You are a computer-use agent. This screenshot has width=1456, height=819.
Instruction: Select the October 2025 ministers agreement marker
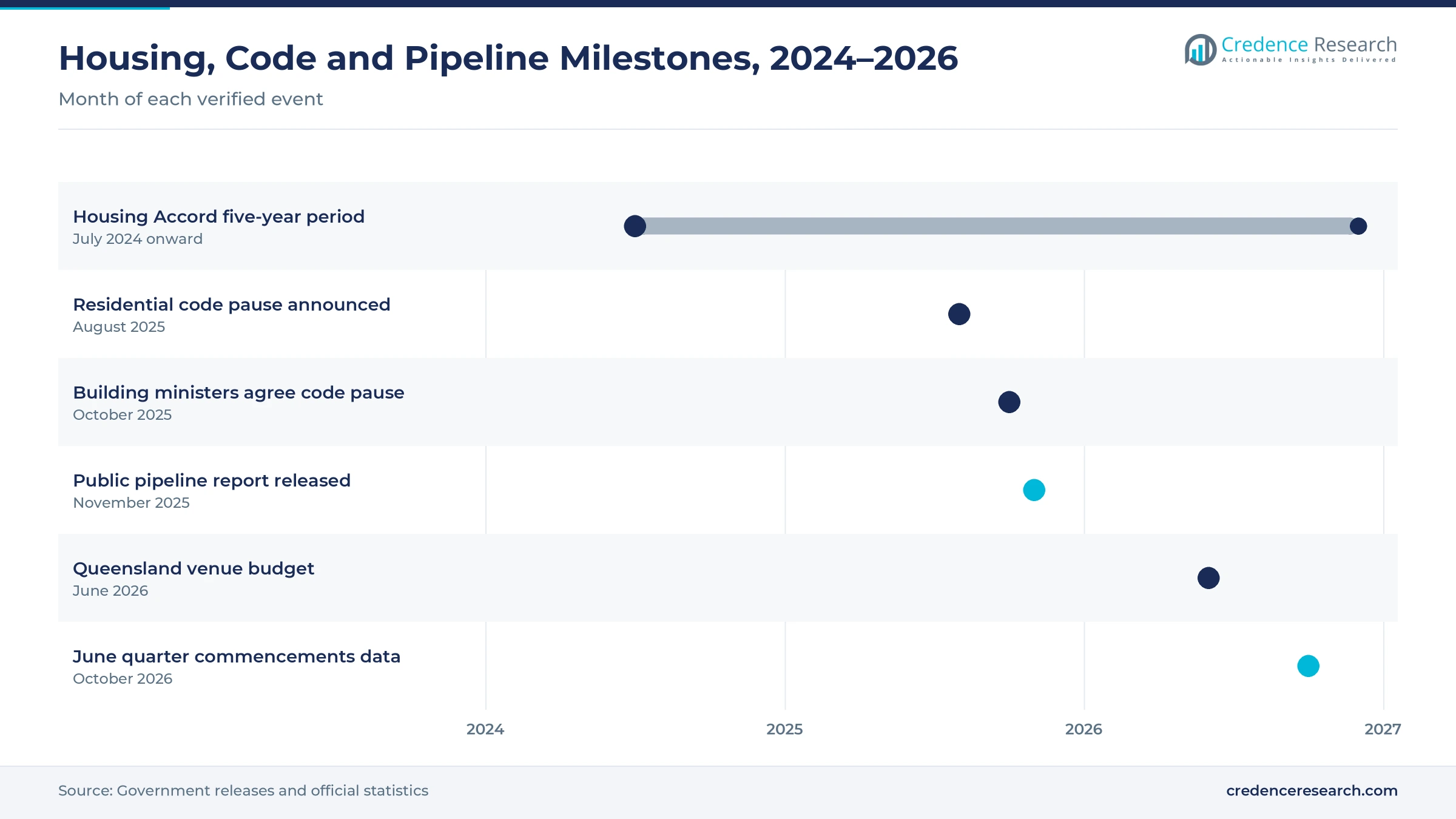tap(1009, 402)
